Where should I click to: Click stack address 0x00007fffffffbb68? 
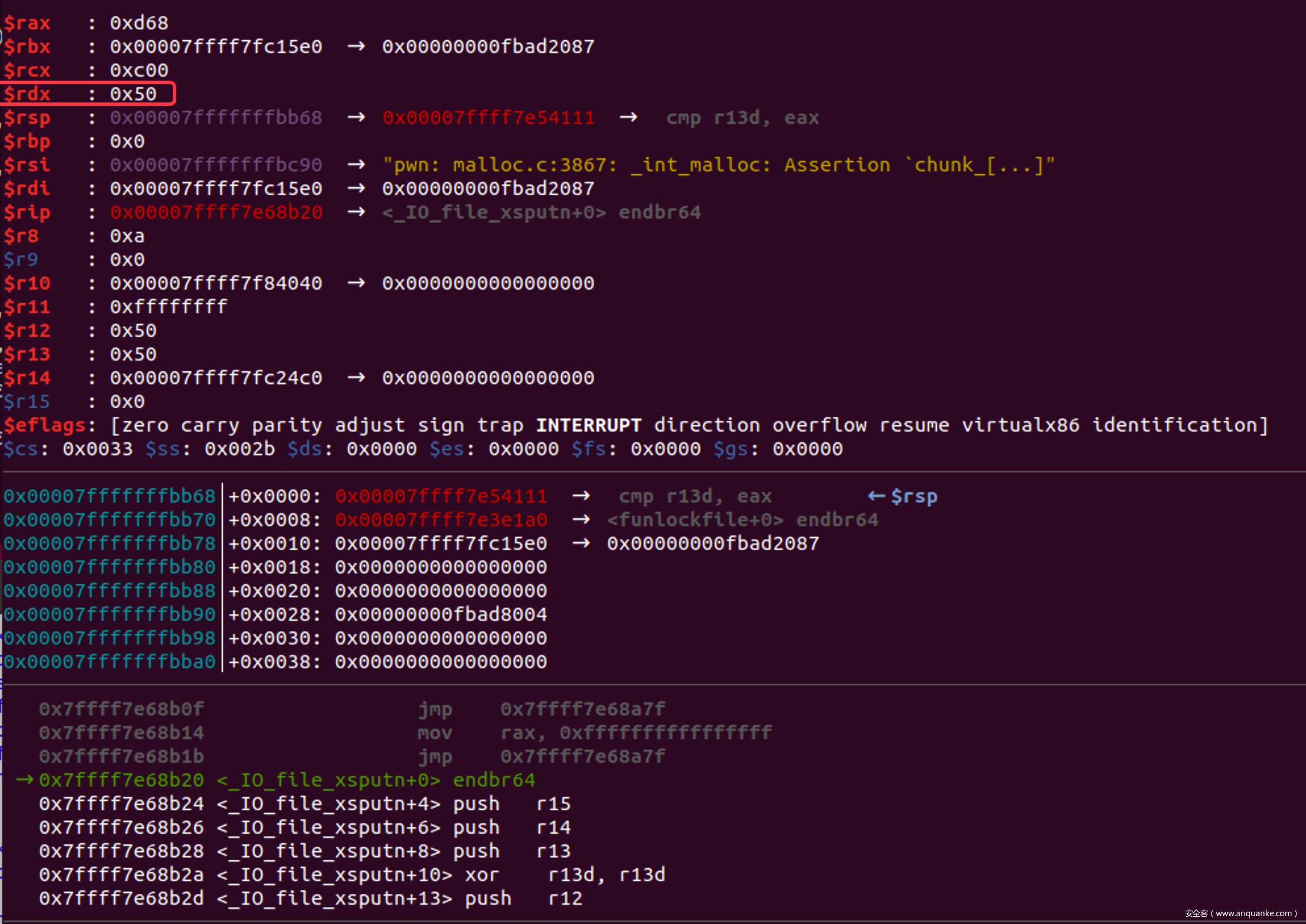109,496
